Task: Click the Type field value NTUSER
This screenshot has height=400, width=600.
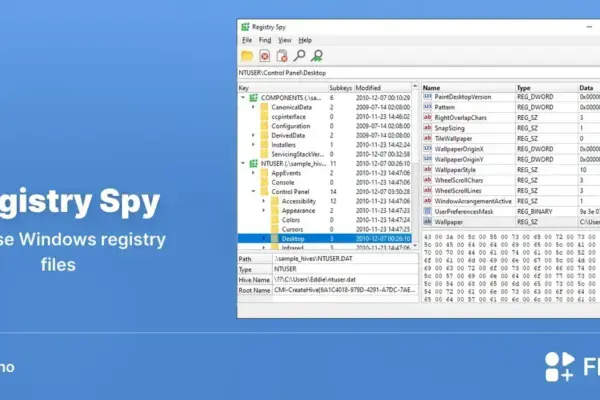Action: 346,269
